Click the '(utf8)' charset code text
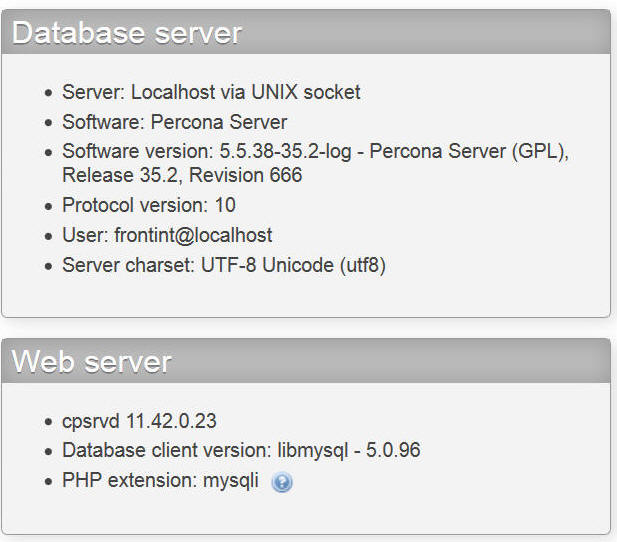This screenshot has width=617, height=542. pos(363,265)
